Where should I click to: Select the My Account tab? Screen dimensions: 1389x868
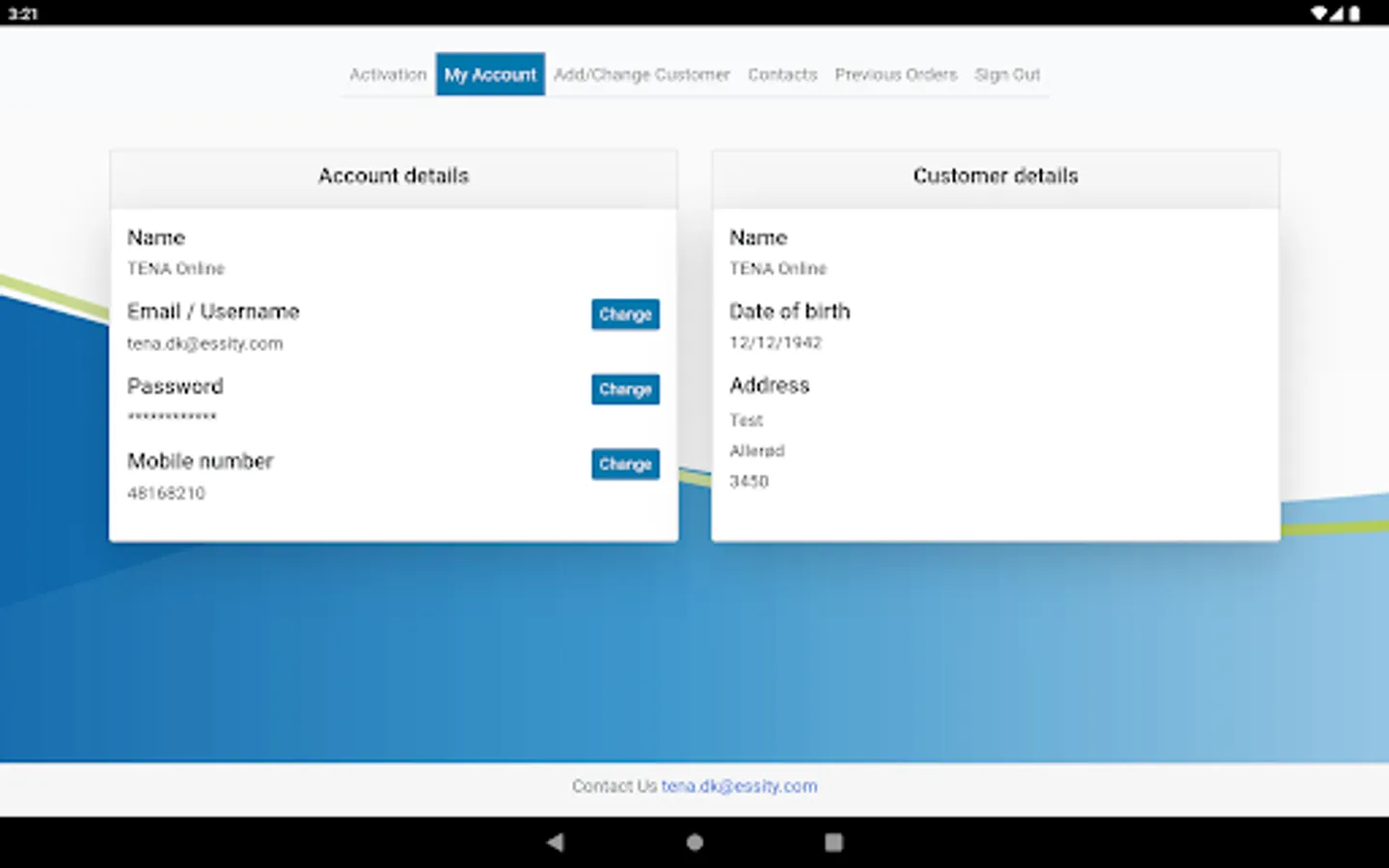(x=490, y=74)
